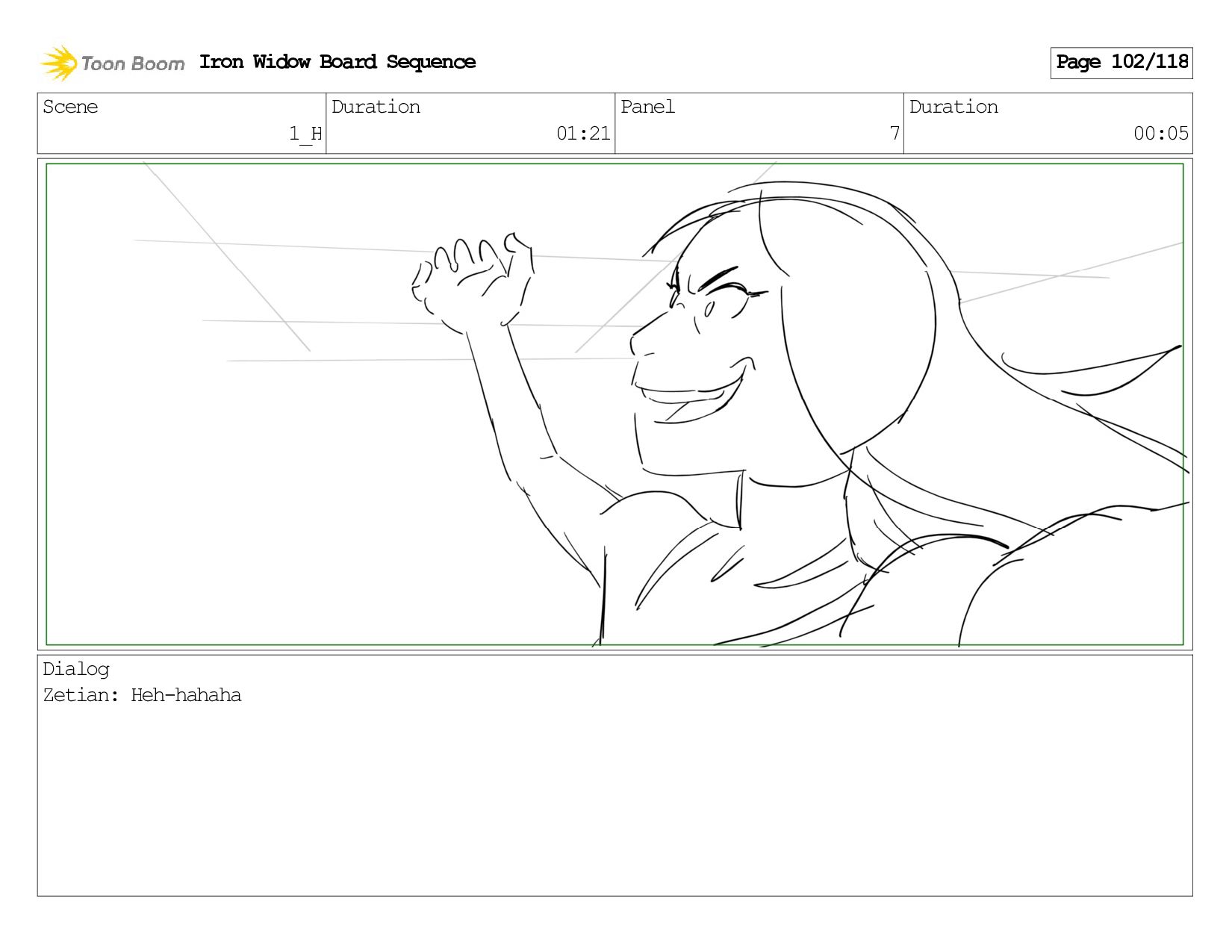
Task: Click the 'Scene' header label
Action: click(x=70, y=107)
